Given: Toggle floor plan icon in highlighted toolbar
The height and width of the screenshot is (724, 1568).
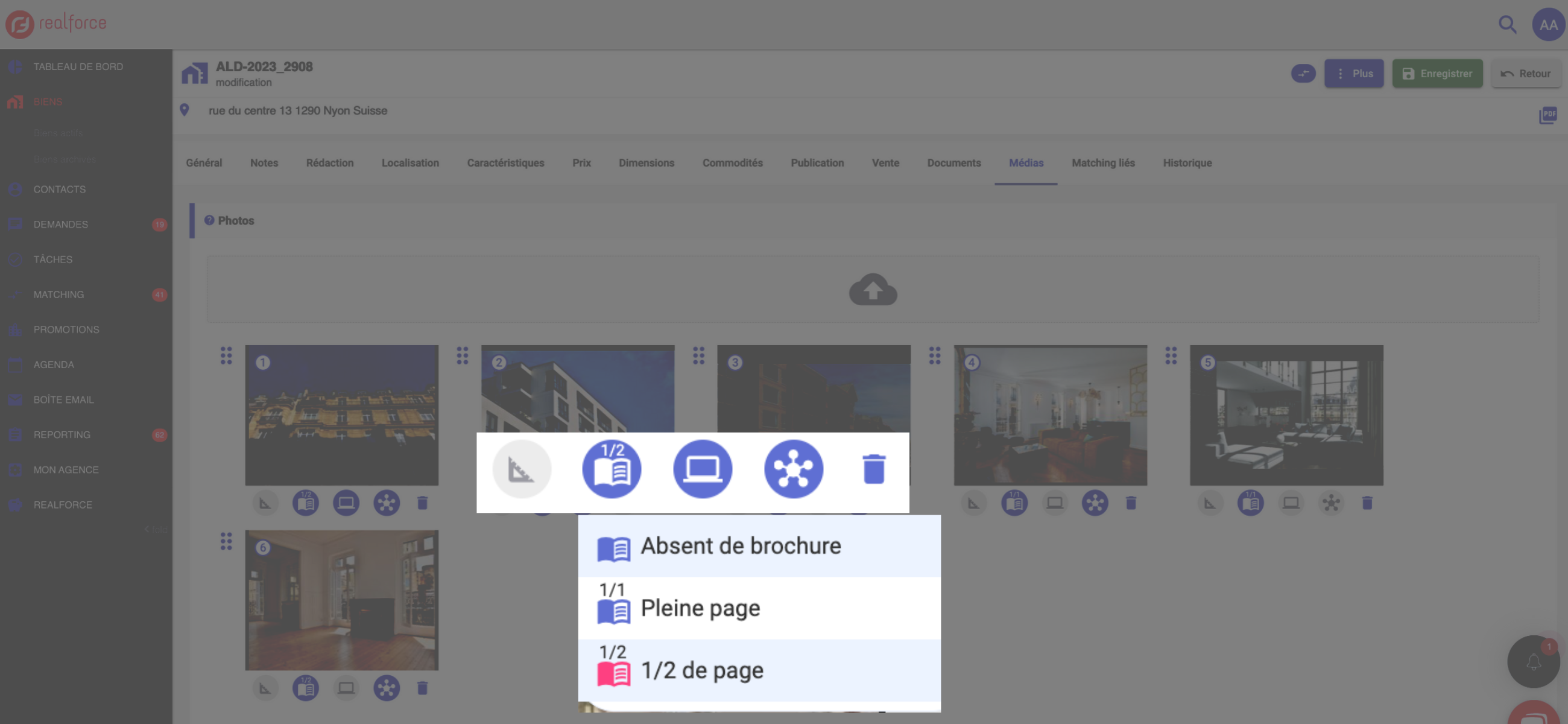Looking at the screenshot, I should point(522,469).
